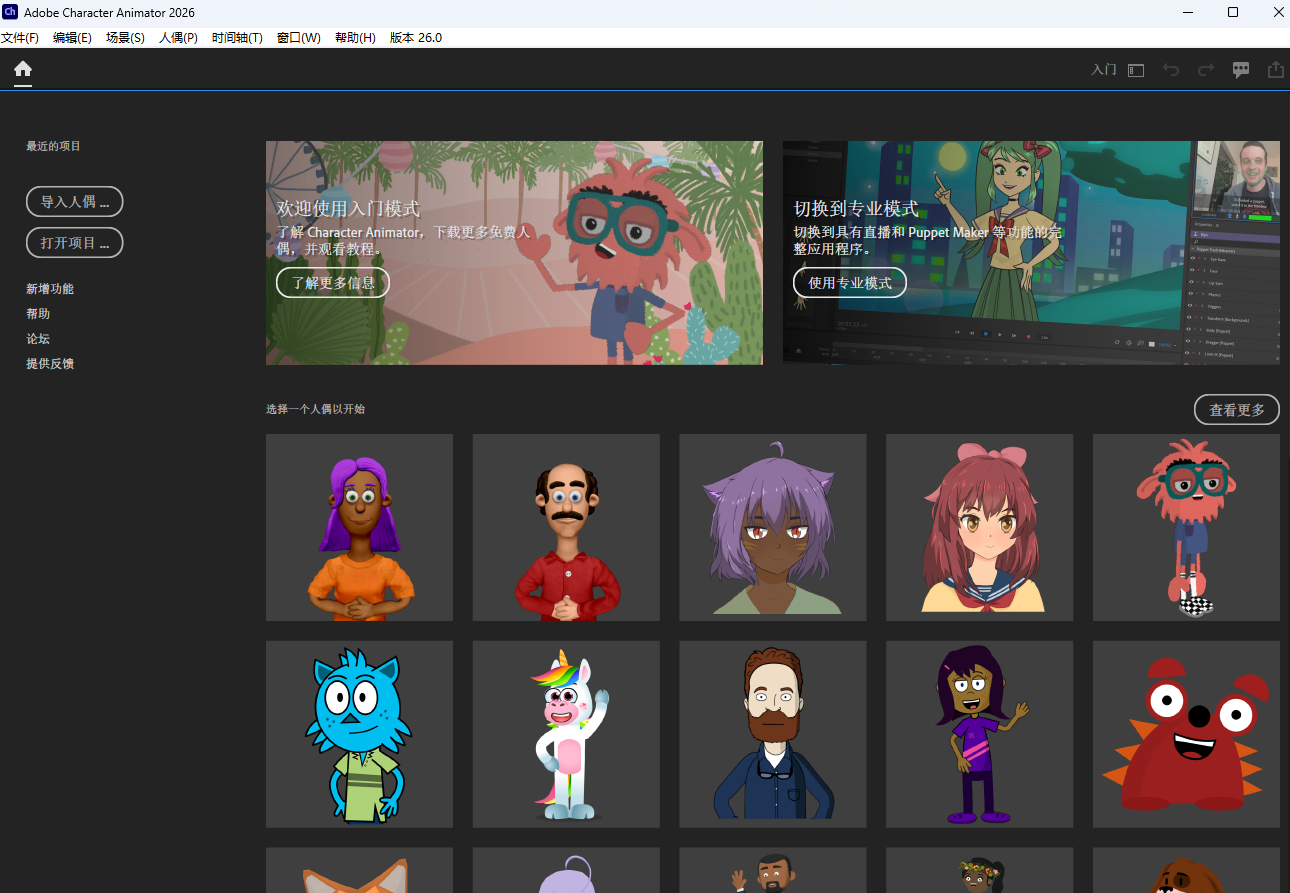Click the Undo arrow icon
Image resolution: width=1290 pixels, height=893 pixels.
pos(1171,70)
